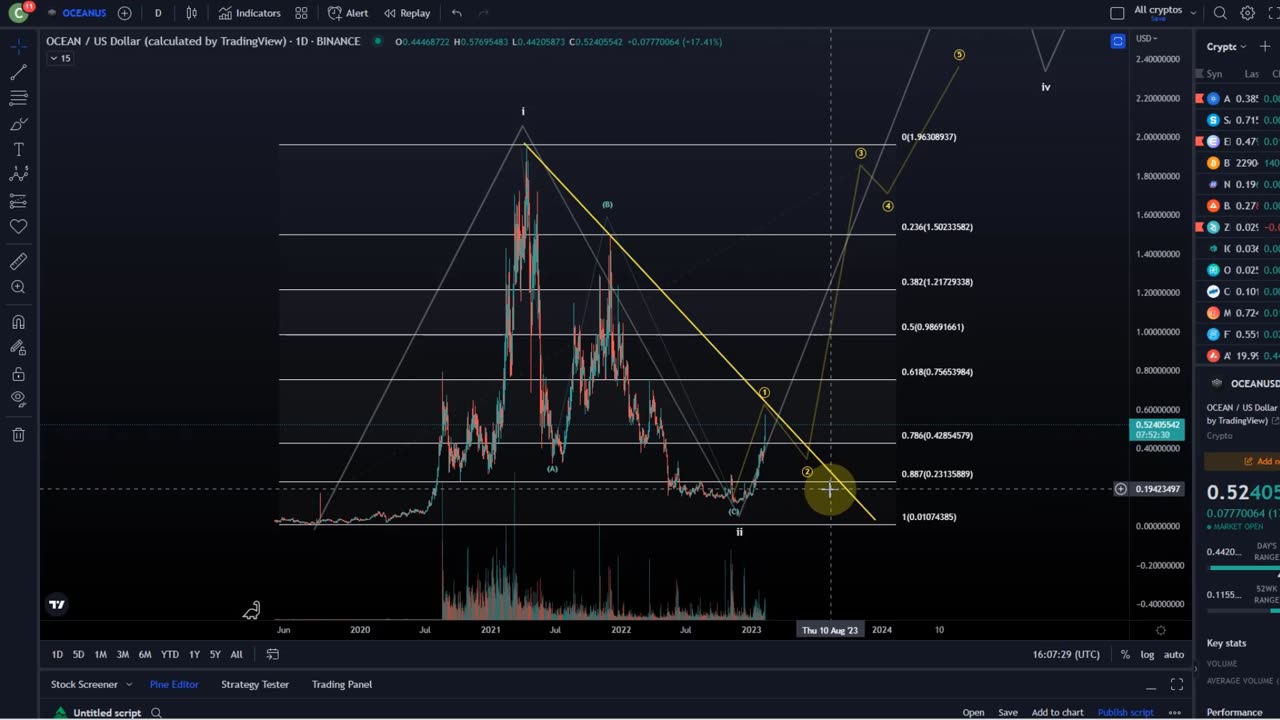The width and height of the screenshot is (1280, 720).
Task: Hide all drawings with eye icon
Action: pos(18,399)
